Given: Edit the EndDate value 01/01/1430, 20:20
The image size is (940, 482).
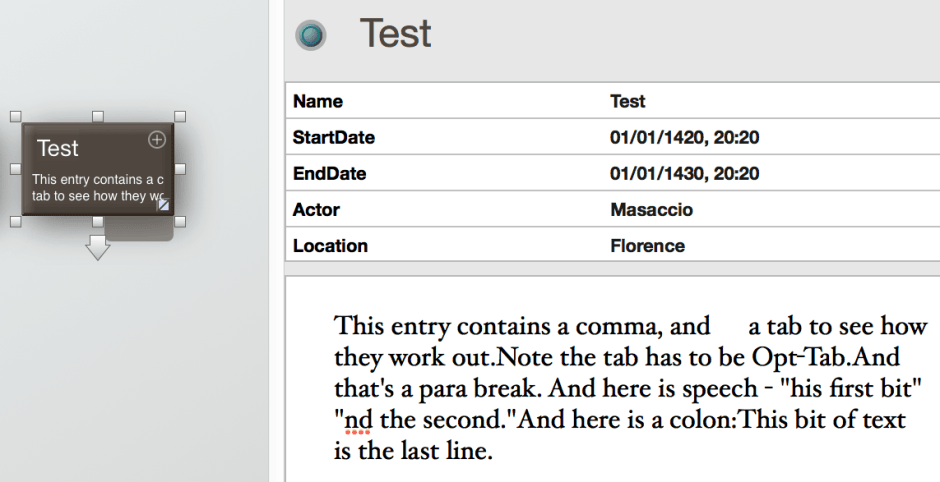Looking at the screenshot, I should point(684,173).
